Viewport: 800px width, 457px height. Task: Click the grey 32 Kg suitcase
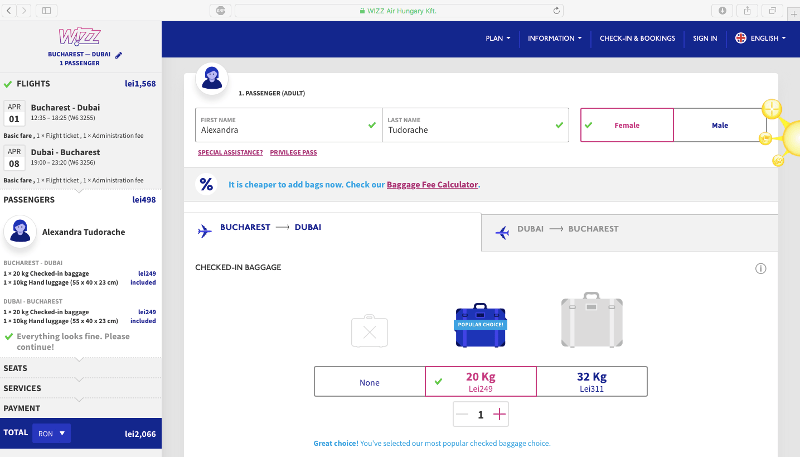[x=591, y=320]
